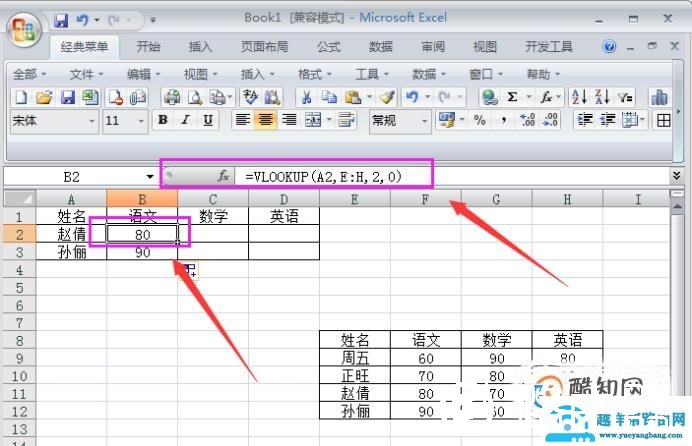Undo from the quick access toolbar
Screen dimensions: 692x446
[82, 20]
